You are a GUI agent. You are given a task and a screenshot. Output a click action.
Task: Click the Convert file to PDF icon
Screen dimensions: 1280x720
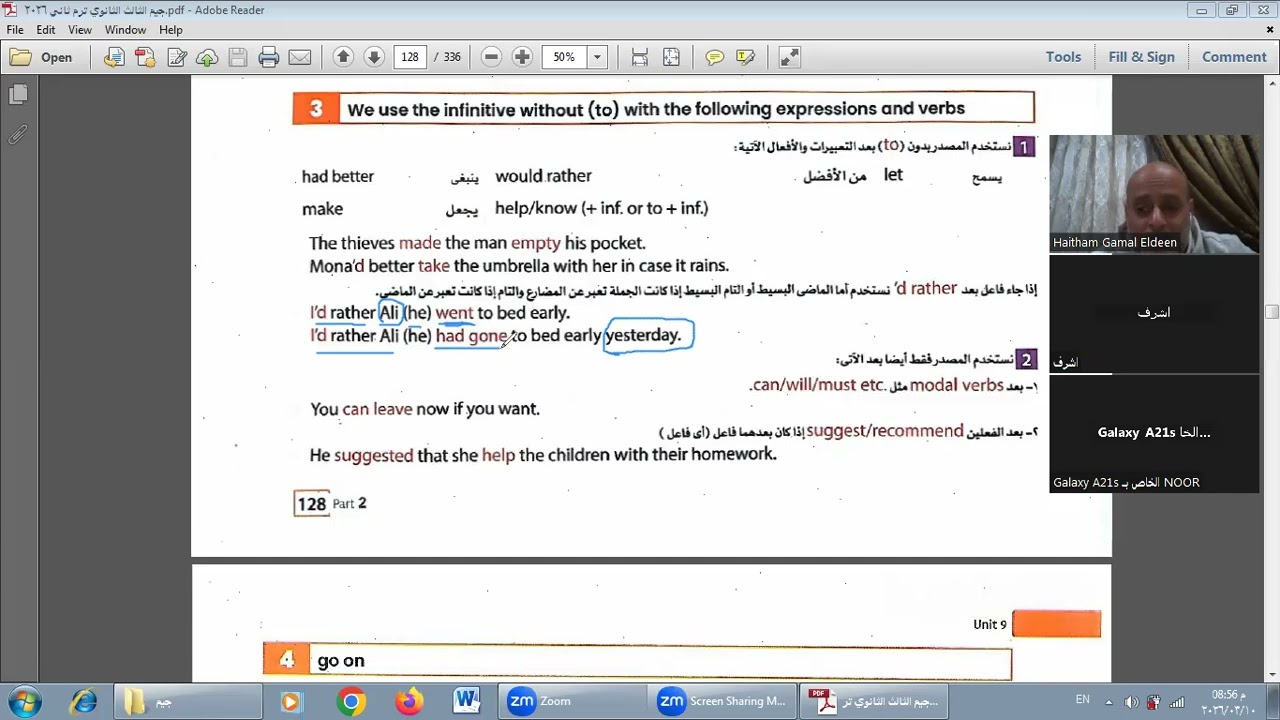pyautogui.click(x=114, y=57)
